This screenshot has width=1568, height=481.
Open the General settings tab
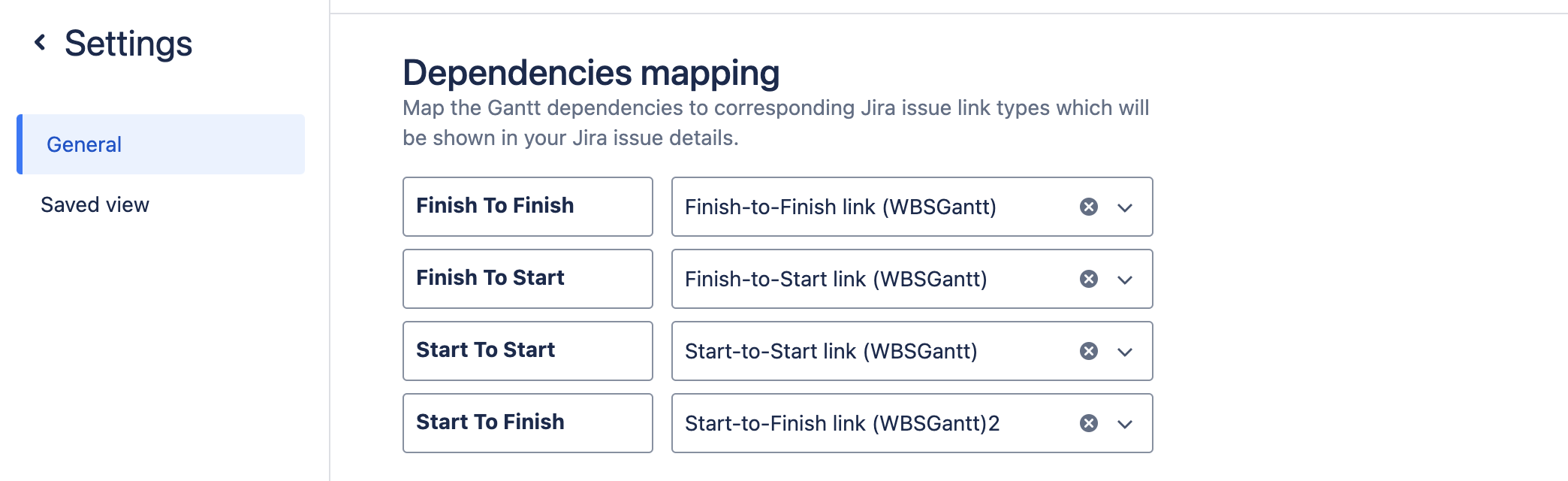coord(161,144)
